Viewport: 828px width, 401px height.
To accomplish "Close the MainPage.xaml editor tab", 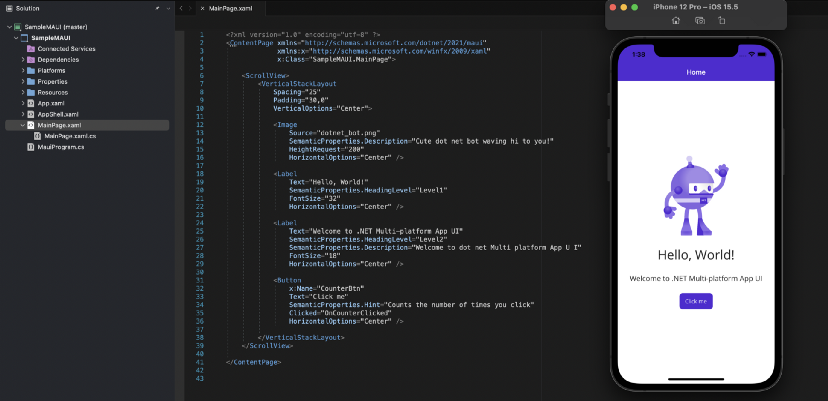I will click(x=203, y=8).
